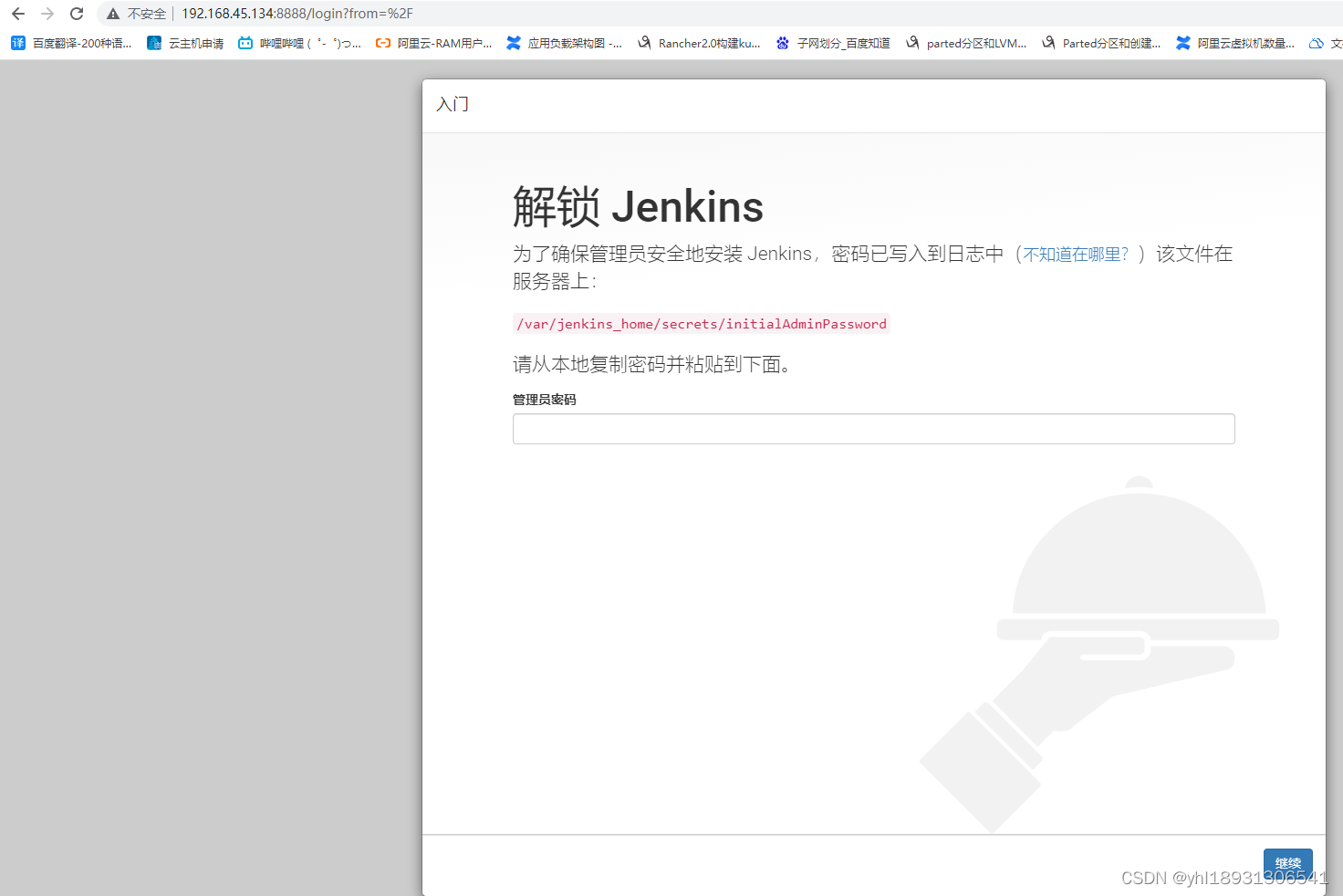Open the 阿里云虚拟机数量 bookmark
Screen dimensions: 1343x896
coord(1235,43)
